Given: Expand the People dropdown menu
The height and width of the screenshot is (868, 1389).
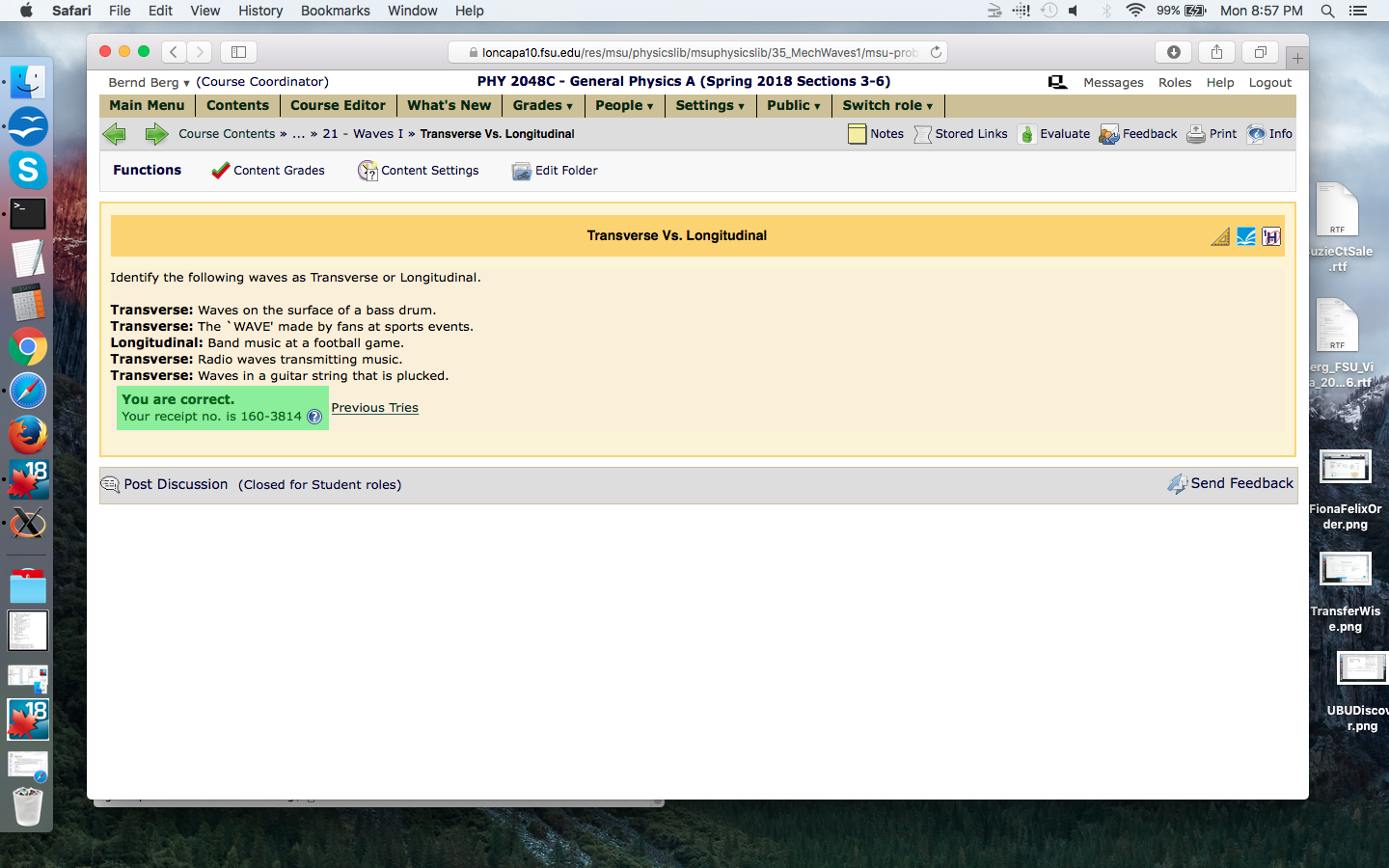Looking at the screenshot, I should point(624,105).
